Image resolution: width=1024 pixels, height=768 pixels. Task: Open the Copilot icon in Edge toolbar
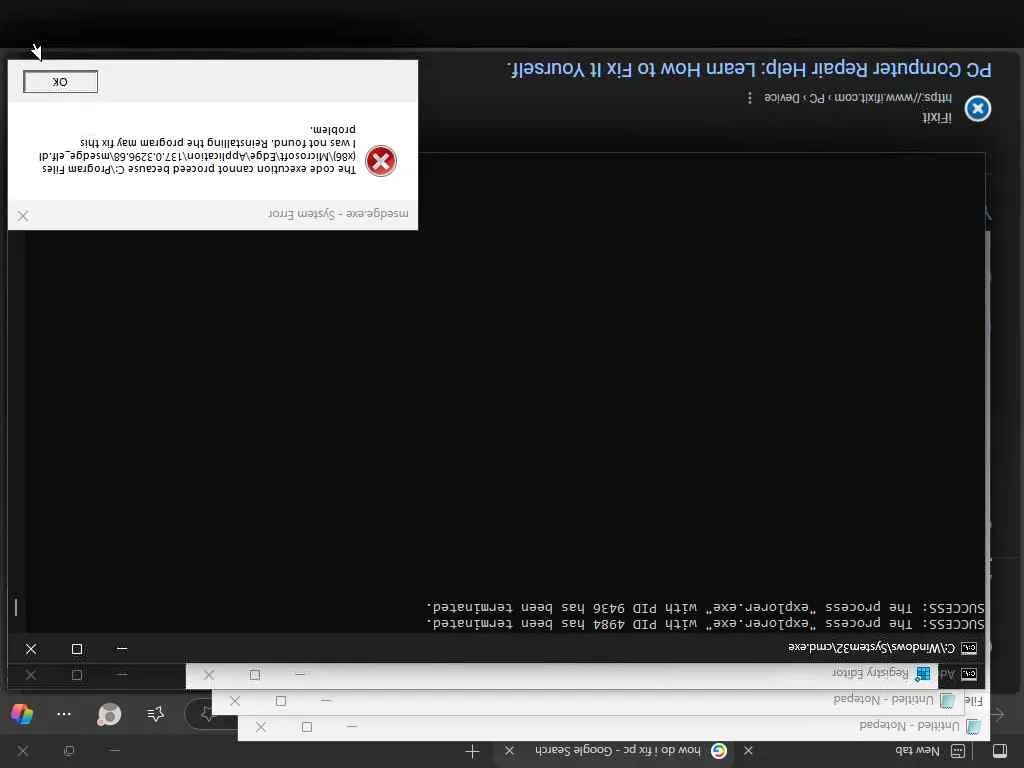22,714
